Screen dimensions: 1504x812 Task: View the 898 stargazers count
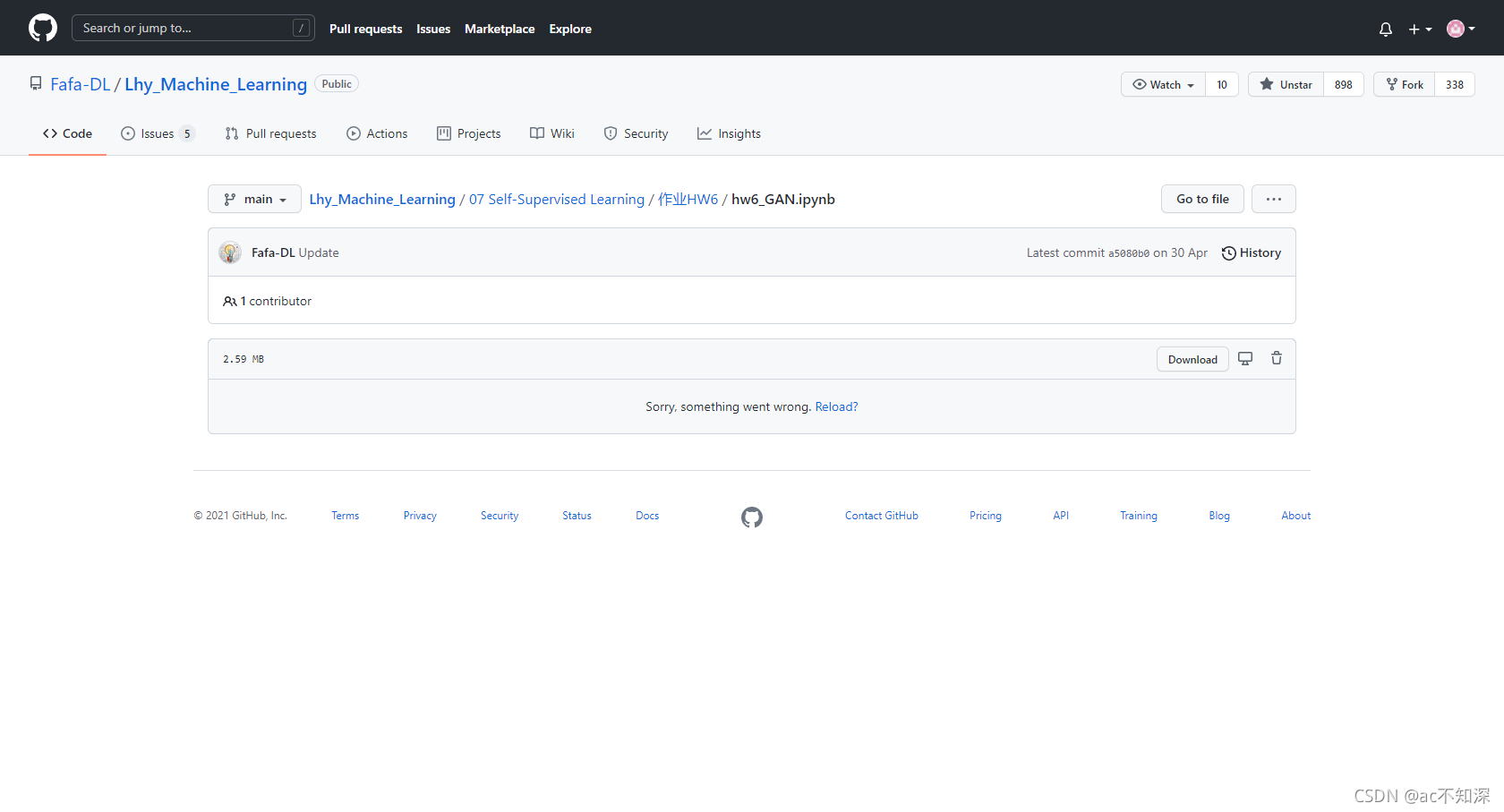pyautogui.click(x=1344, y=84)
